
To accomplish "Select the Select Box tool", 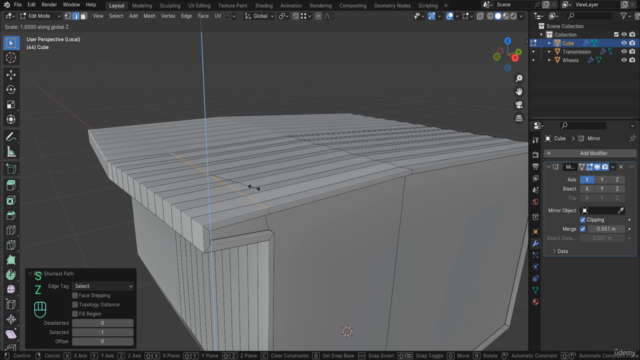I will pyautogui.click(x=11, y=43).
